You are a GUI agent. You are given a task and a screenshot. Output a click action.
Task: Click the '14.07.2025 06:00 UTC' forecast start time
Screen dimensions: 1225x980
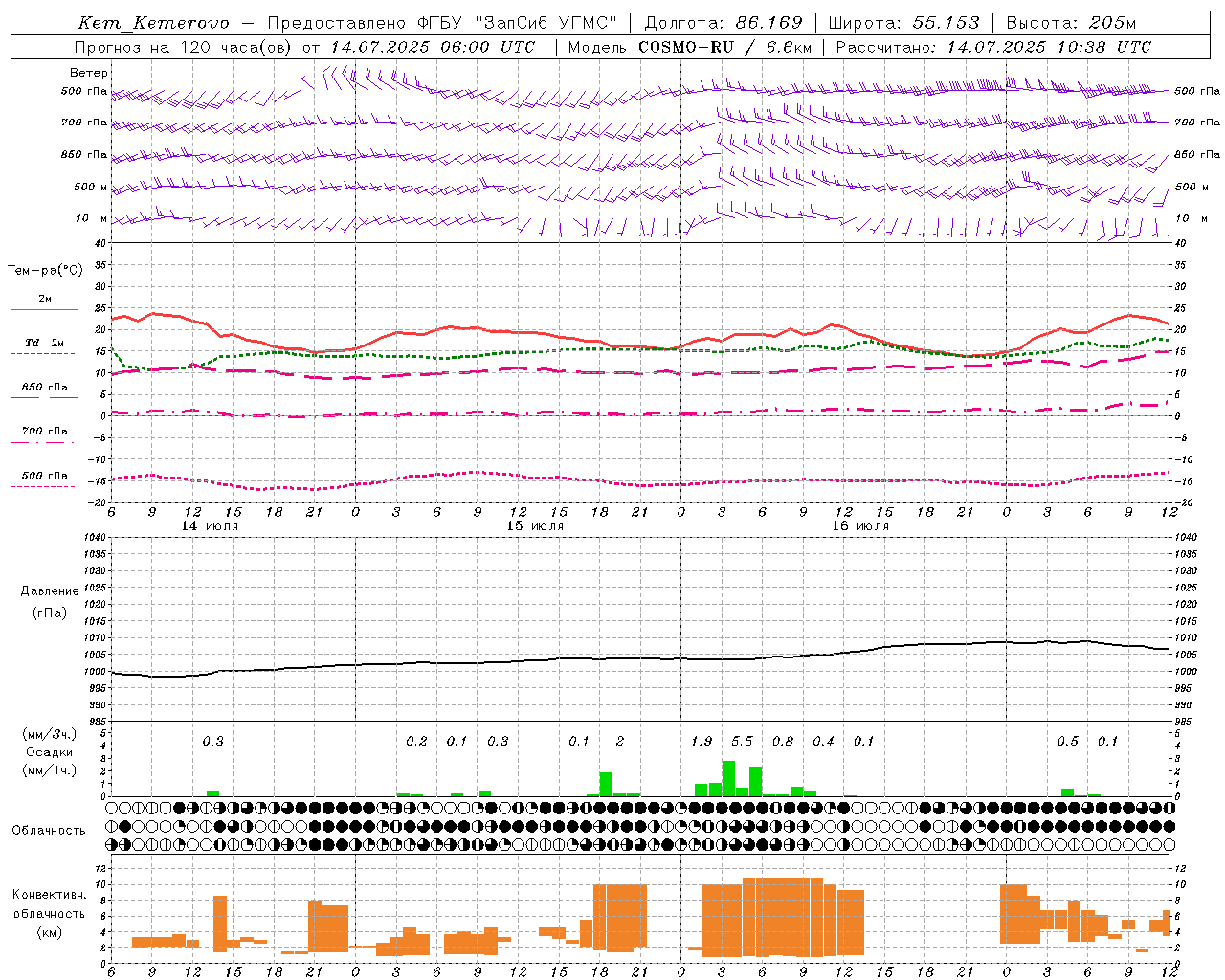[433, 47]
